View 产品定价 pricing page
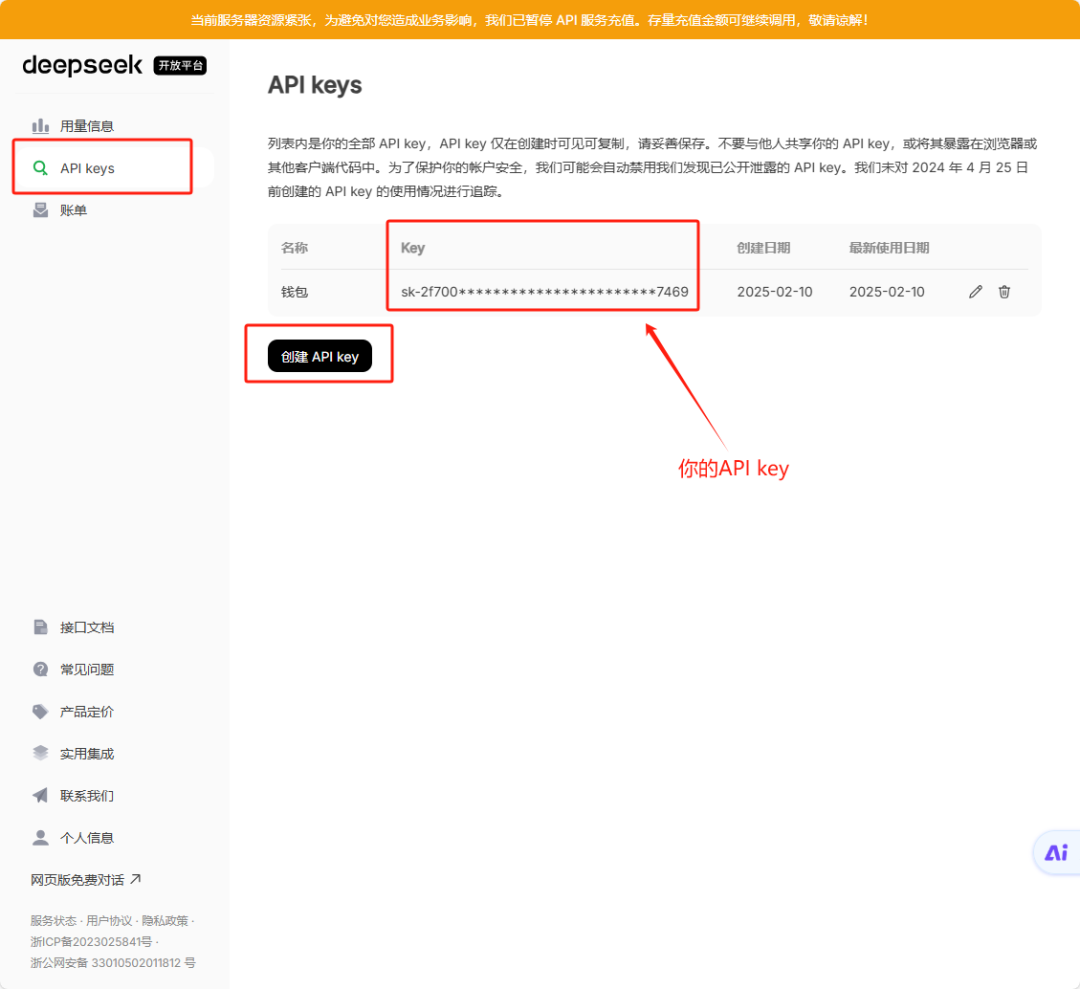 [87, 711]
